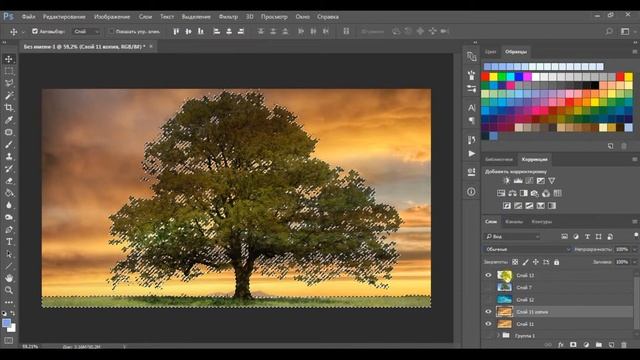Viewport: 640px width, 360px height.
Task: Open the Выделение menu
Action: (196, 17)
